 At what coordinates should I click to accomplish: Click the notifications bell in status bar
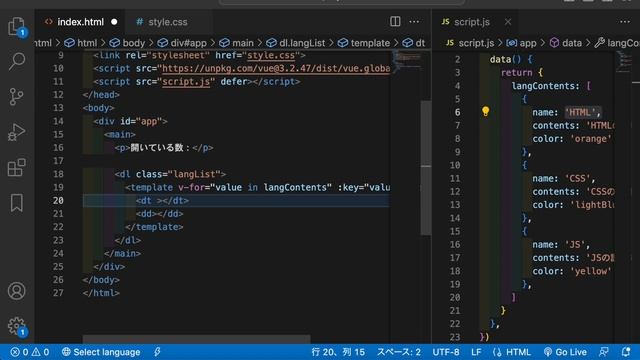point(625,352)
